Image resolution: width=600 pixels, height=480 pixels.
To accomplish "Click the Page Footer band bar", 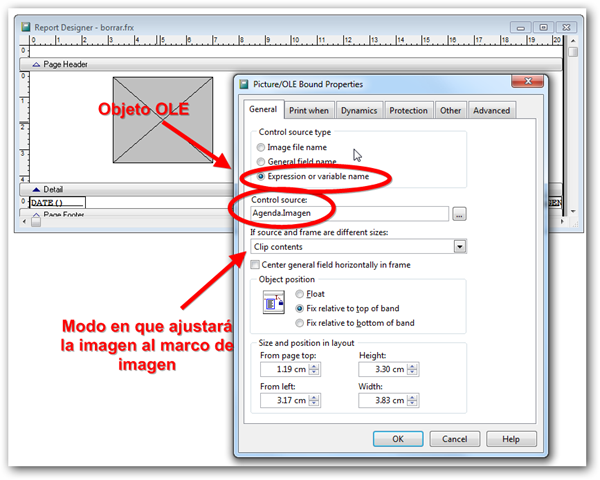I will (x=126, y=213).
